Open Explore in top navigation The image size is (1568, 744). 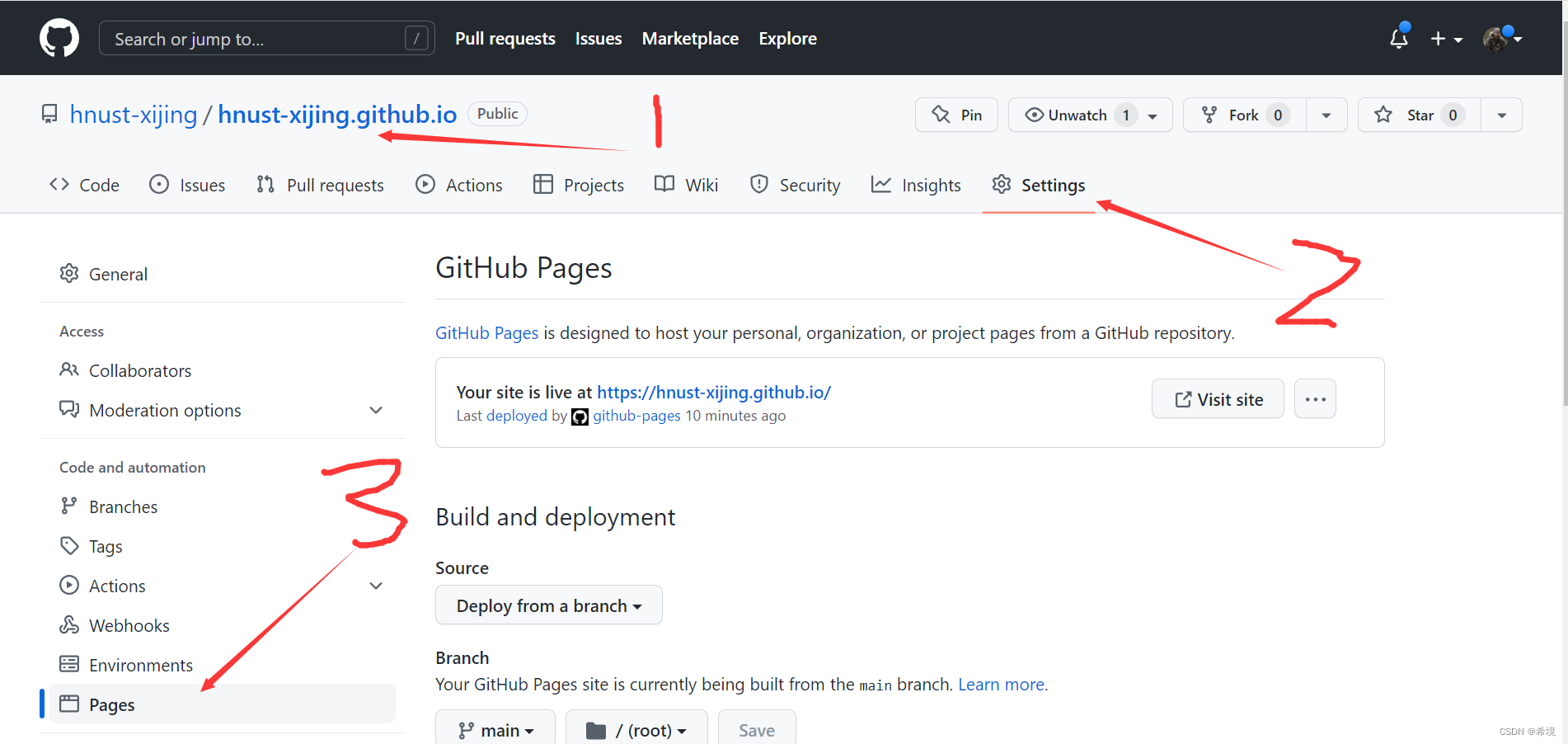coord(787,39)
